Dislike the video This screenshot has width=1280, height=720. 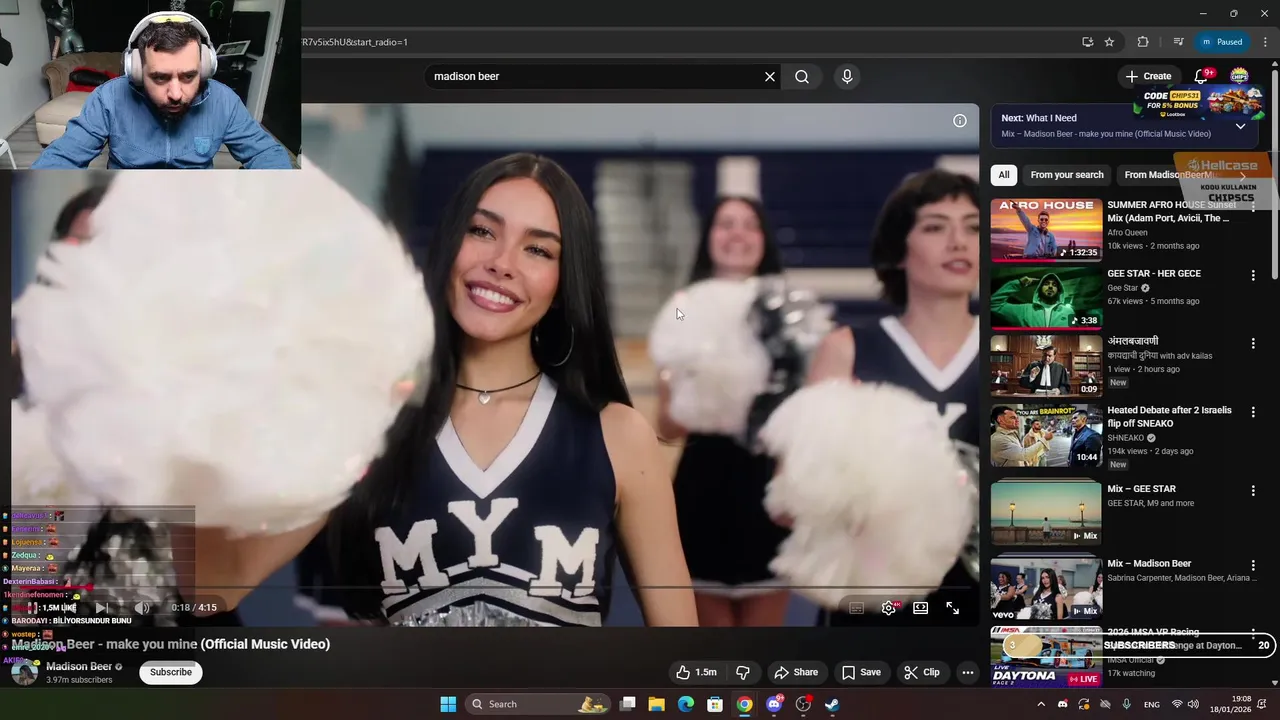[743, 672]
